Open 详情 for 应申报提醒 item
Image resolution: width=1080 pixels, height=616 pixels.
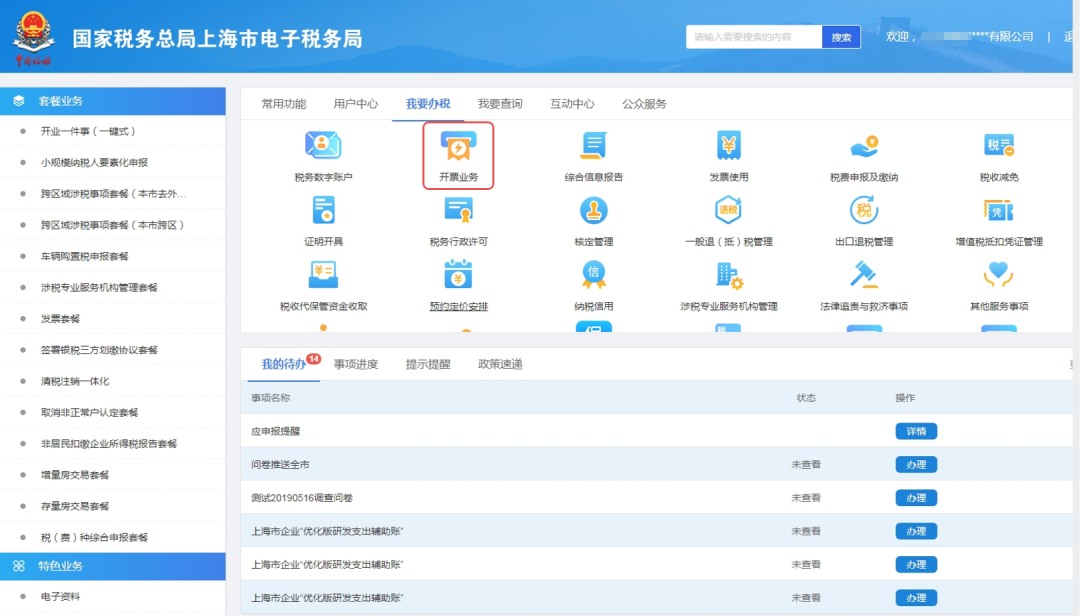pos(915,430)
